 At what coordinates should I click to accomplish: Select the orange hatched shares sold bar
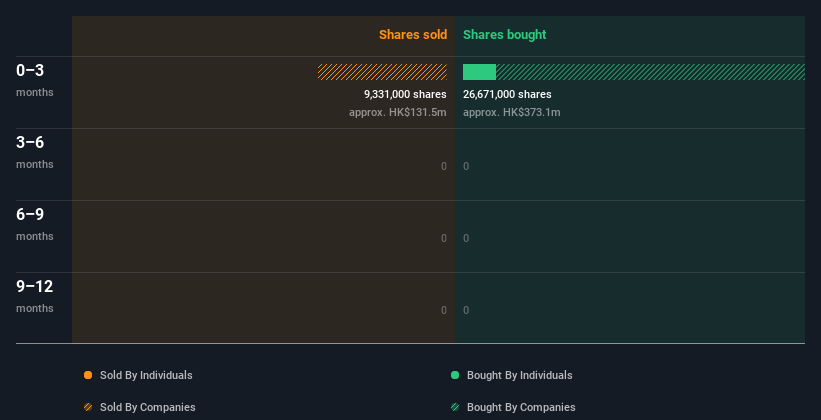coord(382,72)
